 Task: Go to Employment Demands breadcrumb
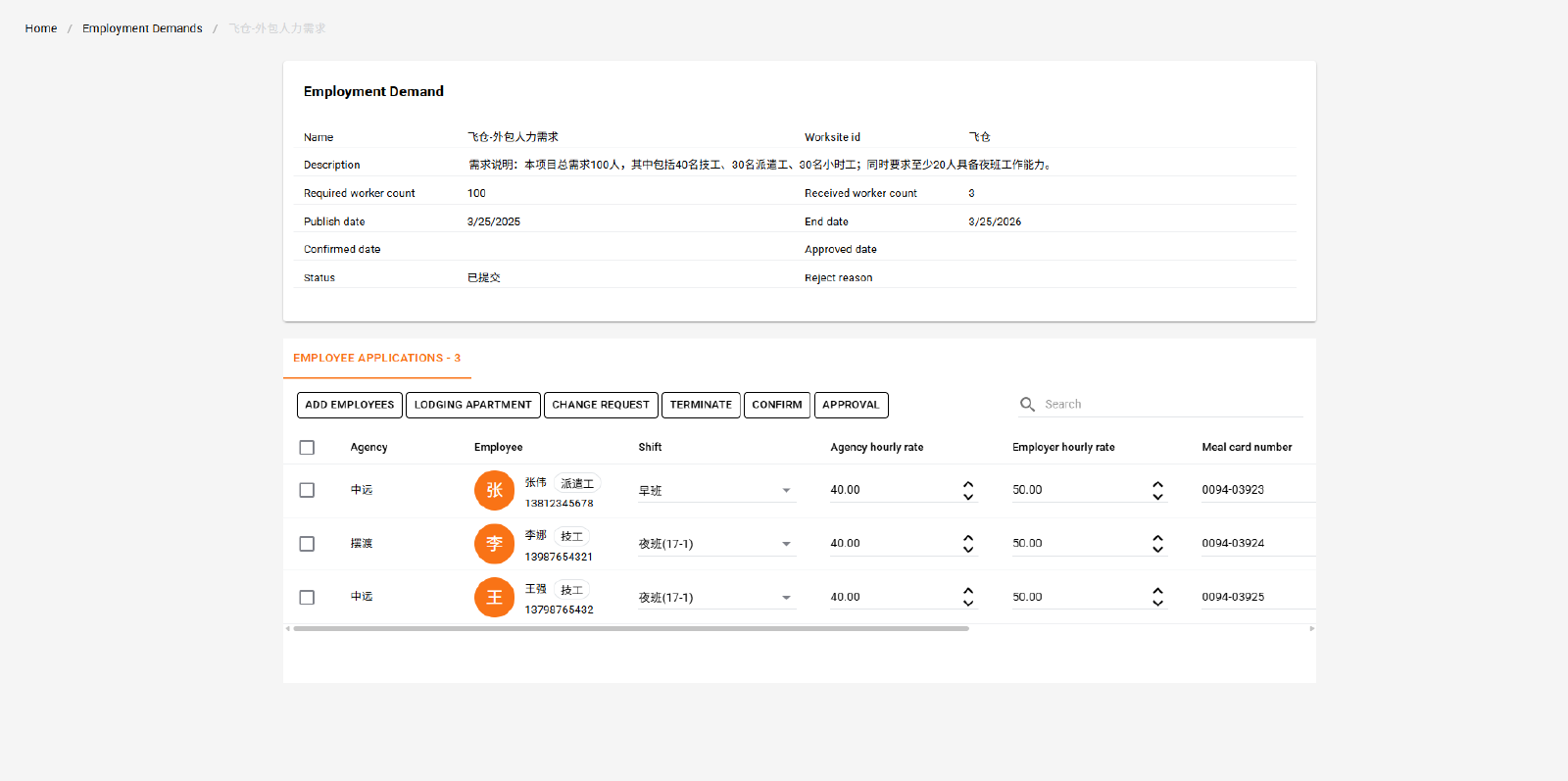pyautogui.click(x=142, y=28)
